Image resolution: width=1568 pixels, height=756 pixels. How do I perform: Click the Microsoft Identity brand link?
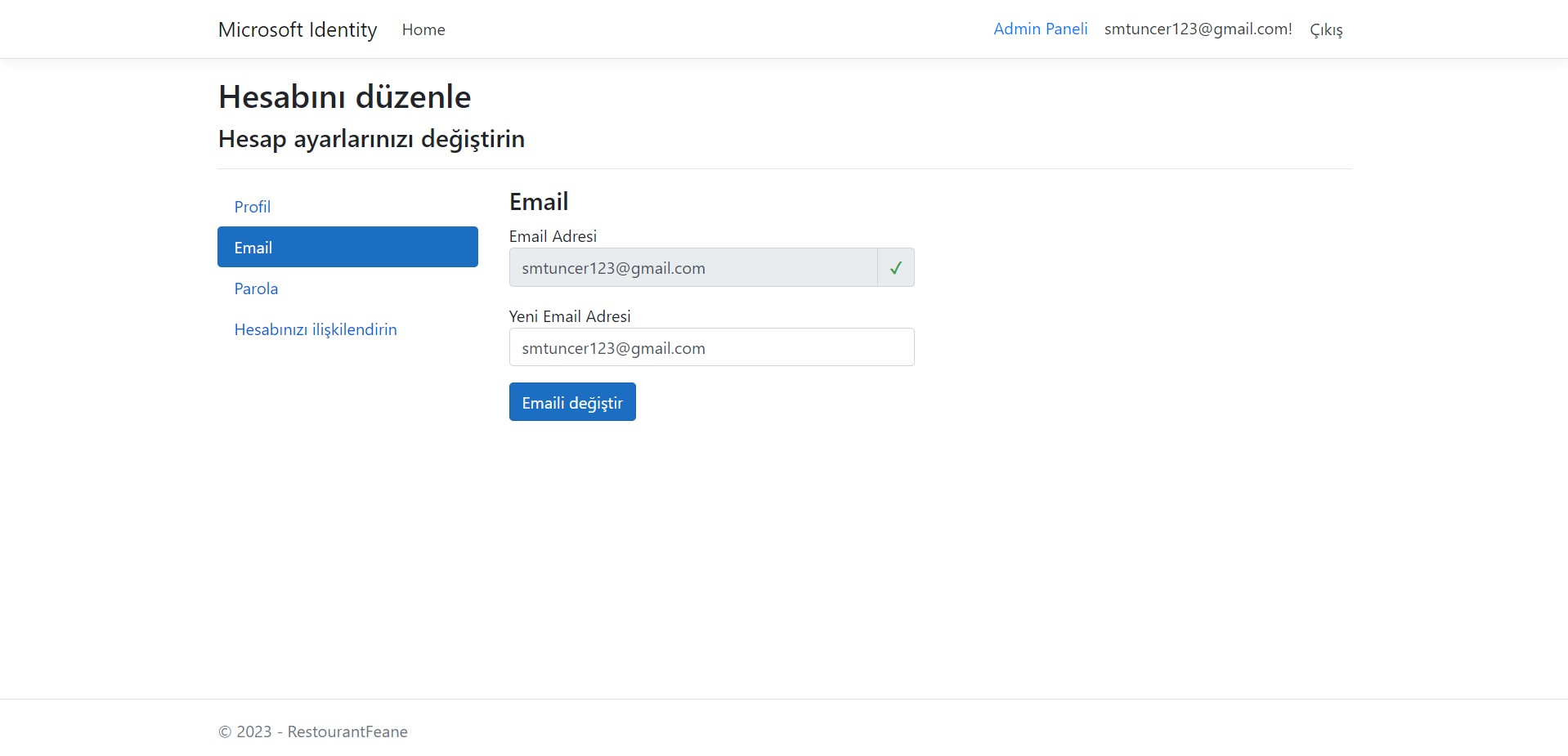tap(297, 29)
